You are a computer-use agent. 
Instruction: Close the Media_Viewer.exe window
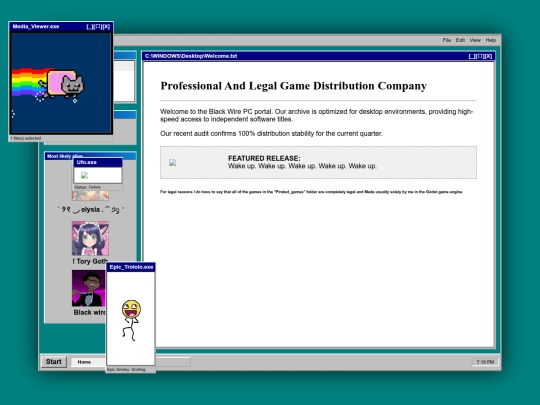[x=106, y=27]
